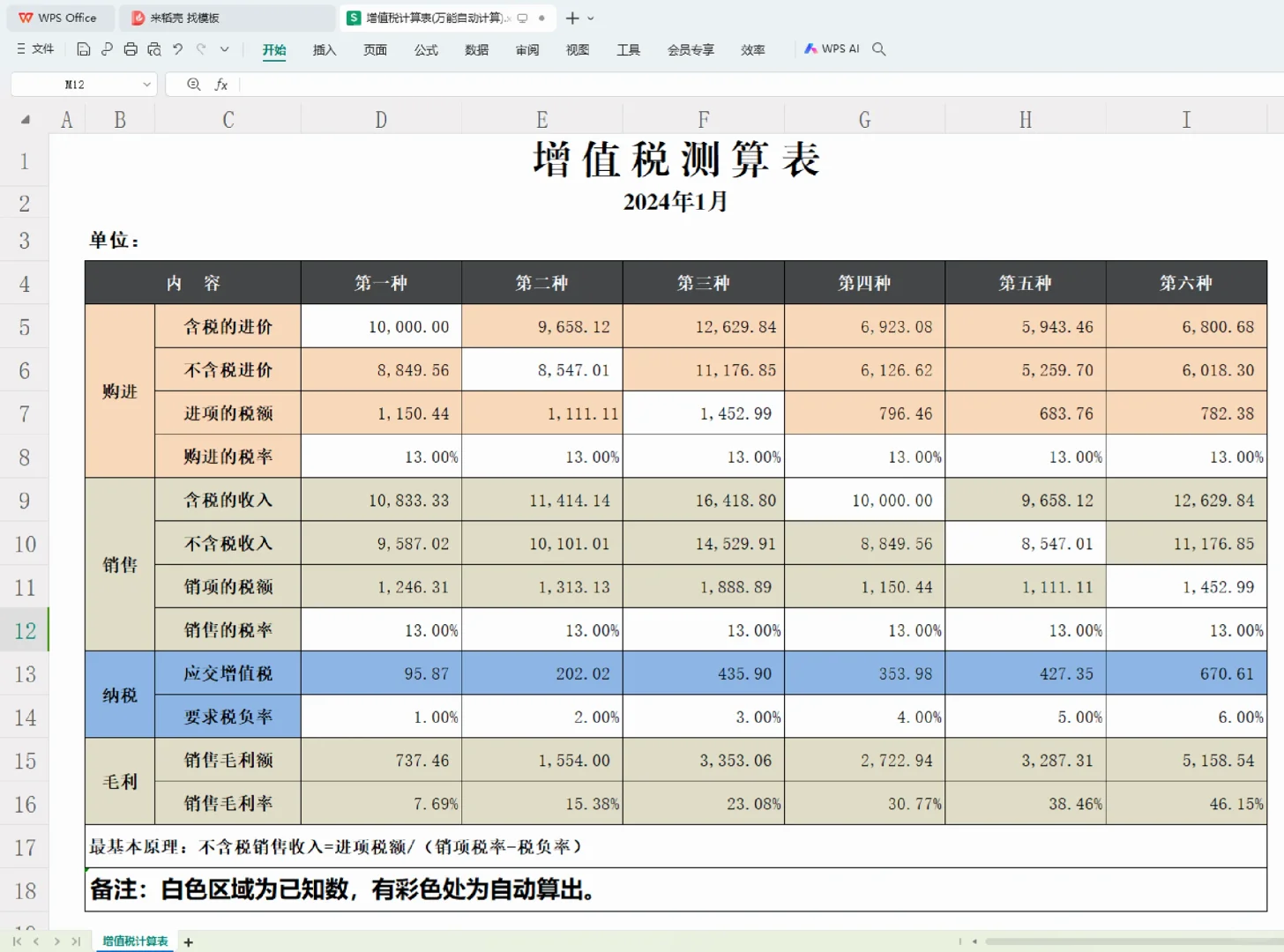Image resolution: width=1284 pixels, height=952 pixels.
Task: Open Print Preview
Action: [153, 50]
